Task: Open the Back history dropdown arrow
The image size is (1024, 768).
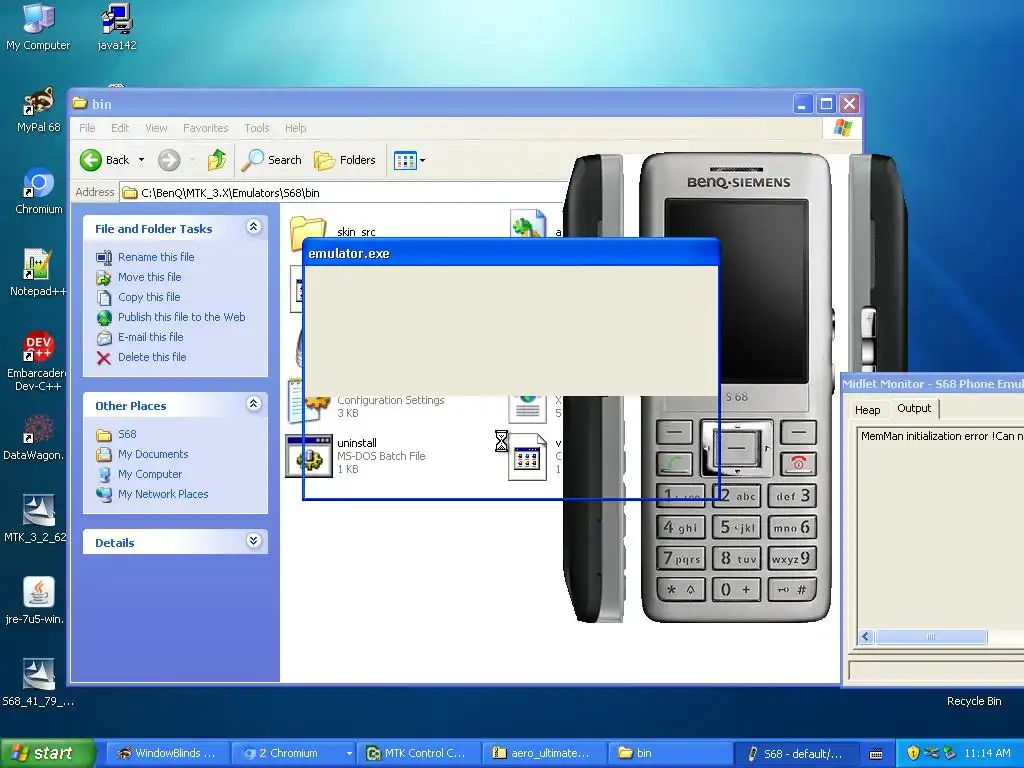Action: (x=141, y=160)
